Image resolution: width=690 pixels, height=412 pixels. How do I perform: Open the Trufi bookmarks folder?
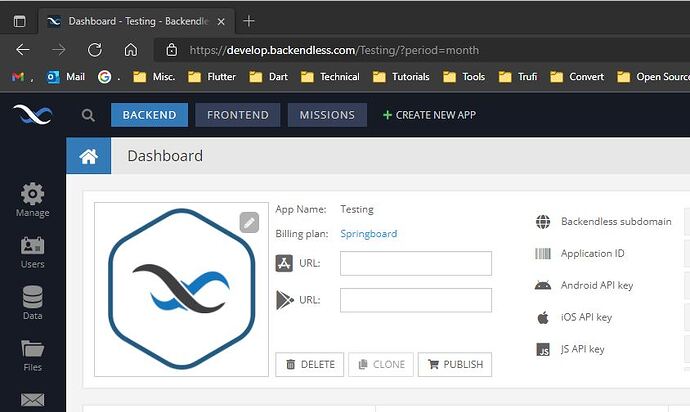point(518,77)
